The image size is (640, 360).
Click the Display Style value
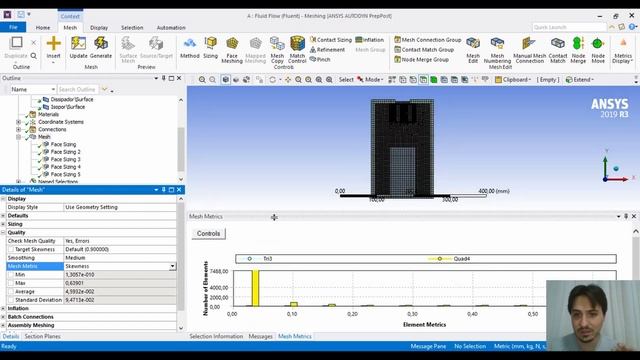(120, 207)
